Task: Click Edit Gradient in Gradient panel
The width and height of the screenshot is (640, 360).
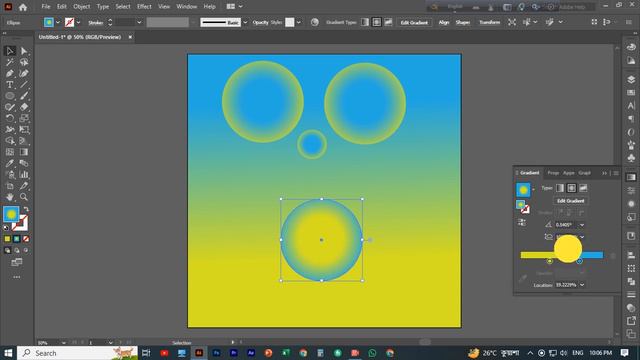Action: (x=571, y=201)
